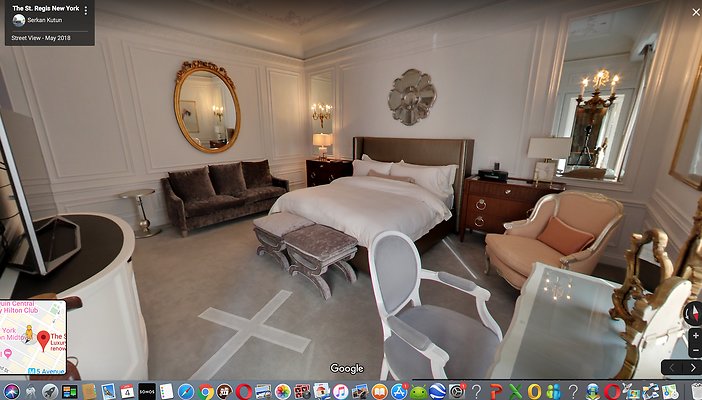Viewport: 702px width, 400px height.
Task: Launch Google Chrome from the dock
Action: pyautogui.click(x=206, y=391)
